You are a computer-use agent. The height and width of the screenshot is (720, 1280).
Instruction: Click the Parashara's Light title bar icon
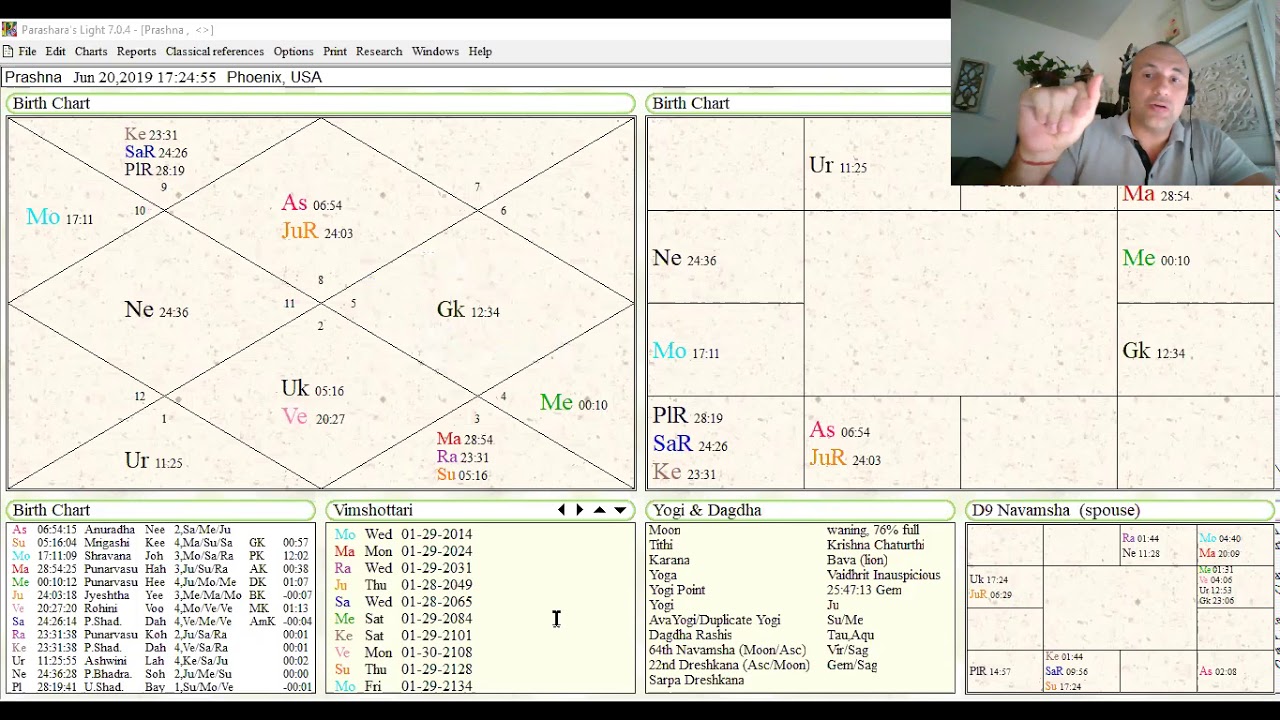[9, 30]
